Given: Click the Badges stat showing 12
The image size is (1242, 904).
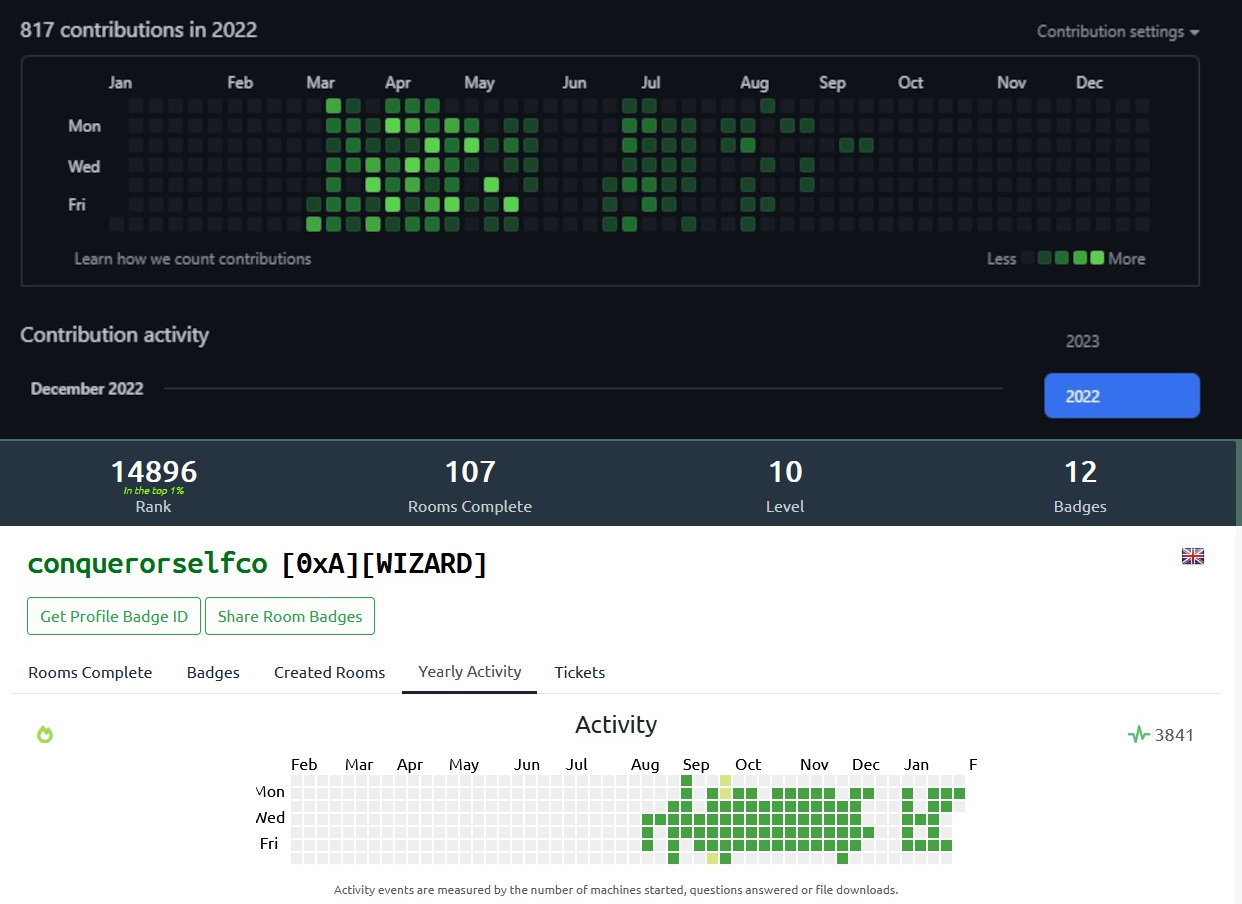Looking at the screenshot, I should [x=1080, y=471].
